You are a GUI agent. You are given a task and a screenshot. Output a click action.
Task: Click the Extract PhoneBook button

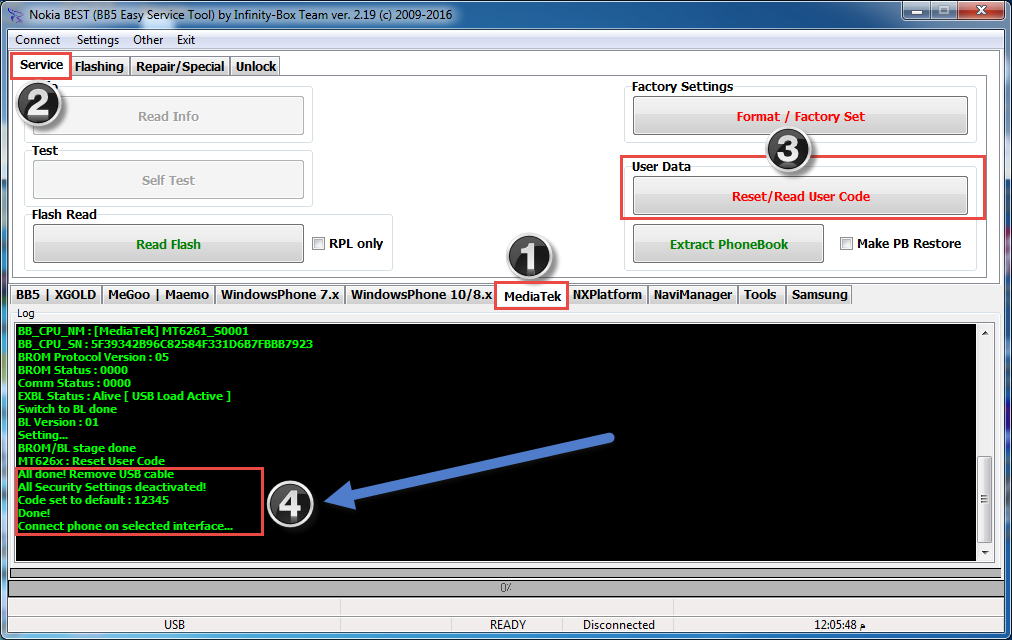point(728,244)
